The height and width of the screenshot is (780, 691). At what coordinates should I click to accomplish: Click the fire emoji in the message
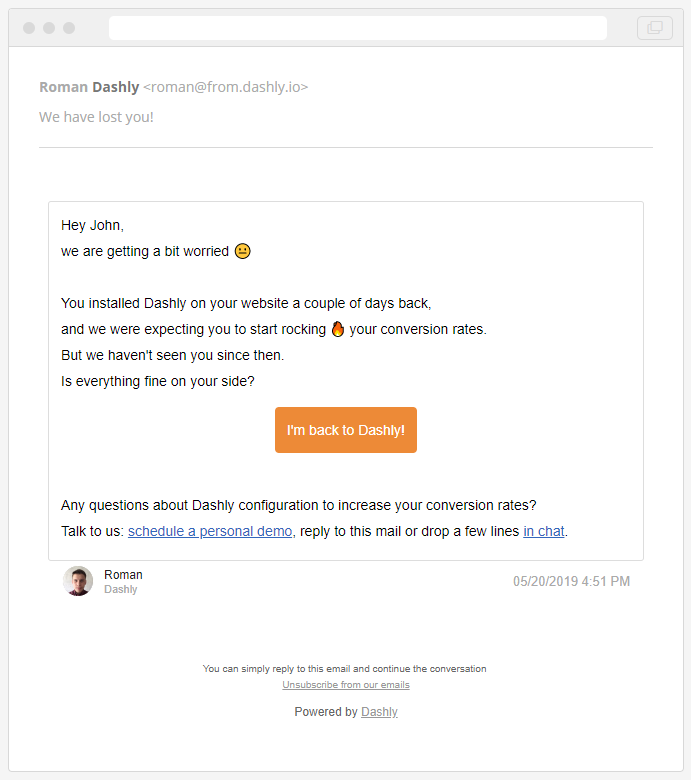(338, 329)
